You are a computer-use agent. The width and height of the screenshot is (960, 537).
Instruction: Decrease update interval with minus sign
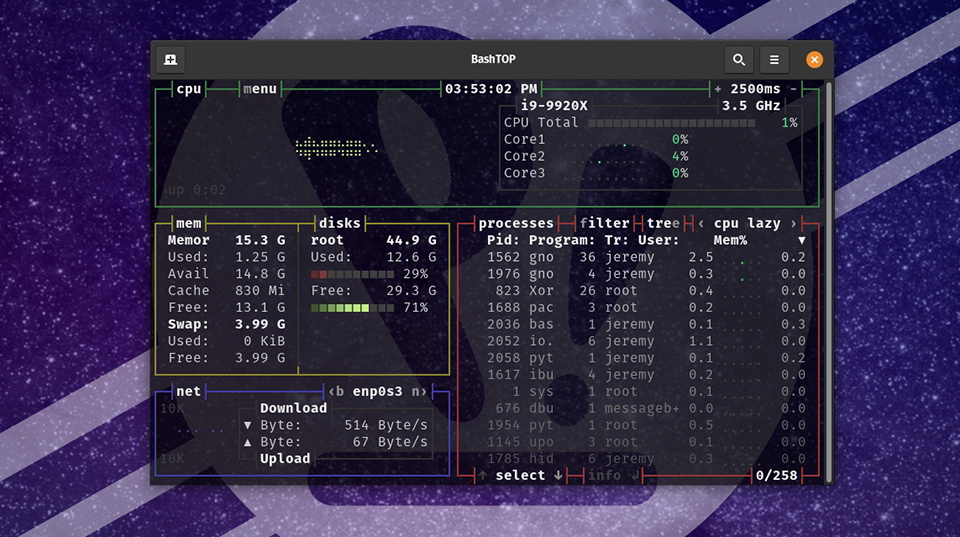(793, 89)
